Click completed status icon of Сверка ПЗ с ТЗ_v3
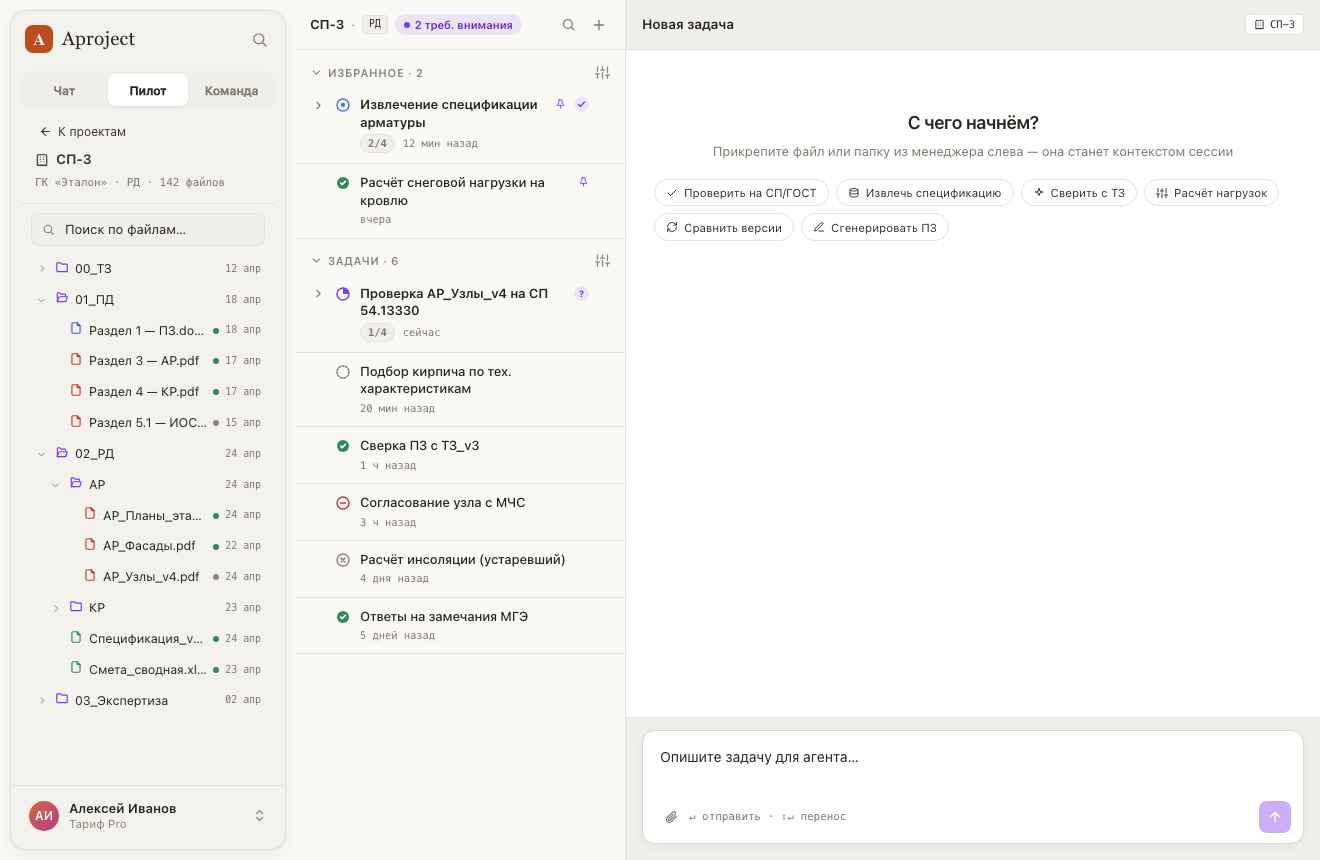Viewport: 1320px width, 860px height. tap(343, 446)
